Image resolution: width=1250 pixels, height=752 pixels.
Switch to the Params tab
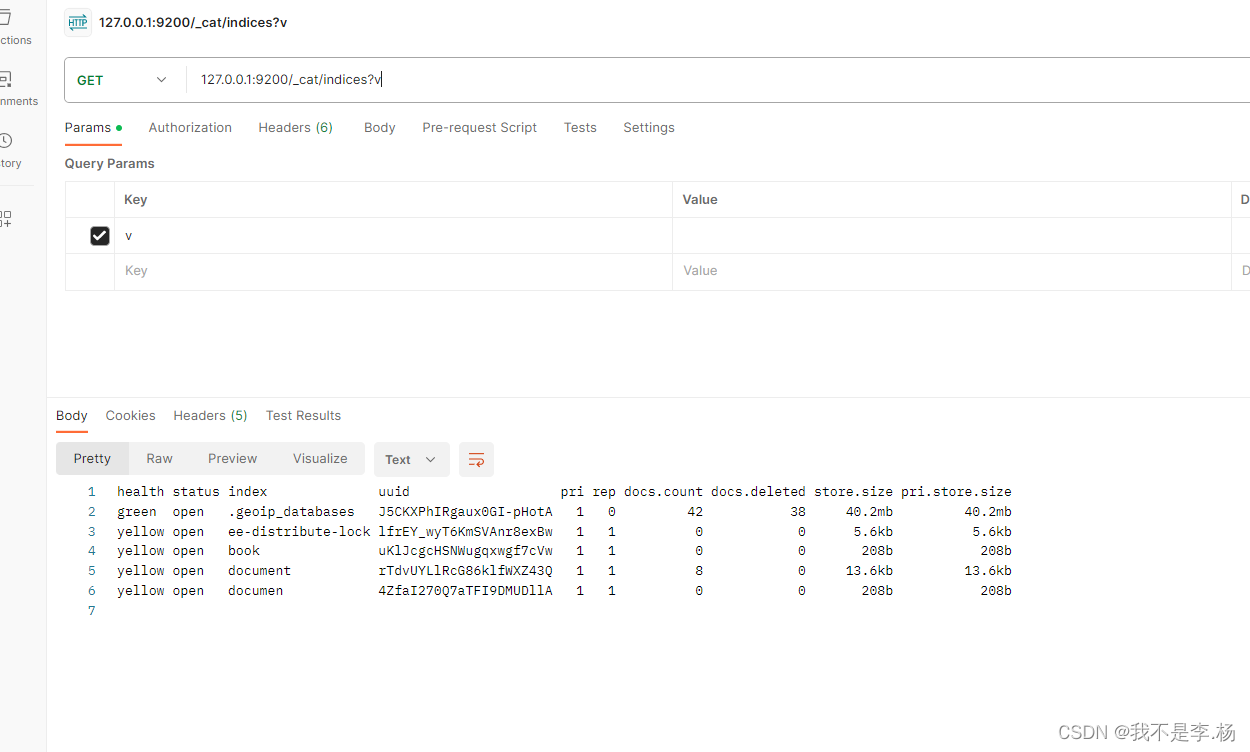point(93,128)
